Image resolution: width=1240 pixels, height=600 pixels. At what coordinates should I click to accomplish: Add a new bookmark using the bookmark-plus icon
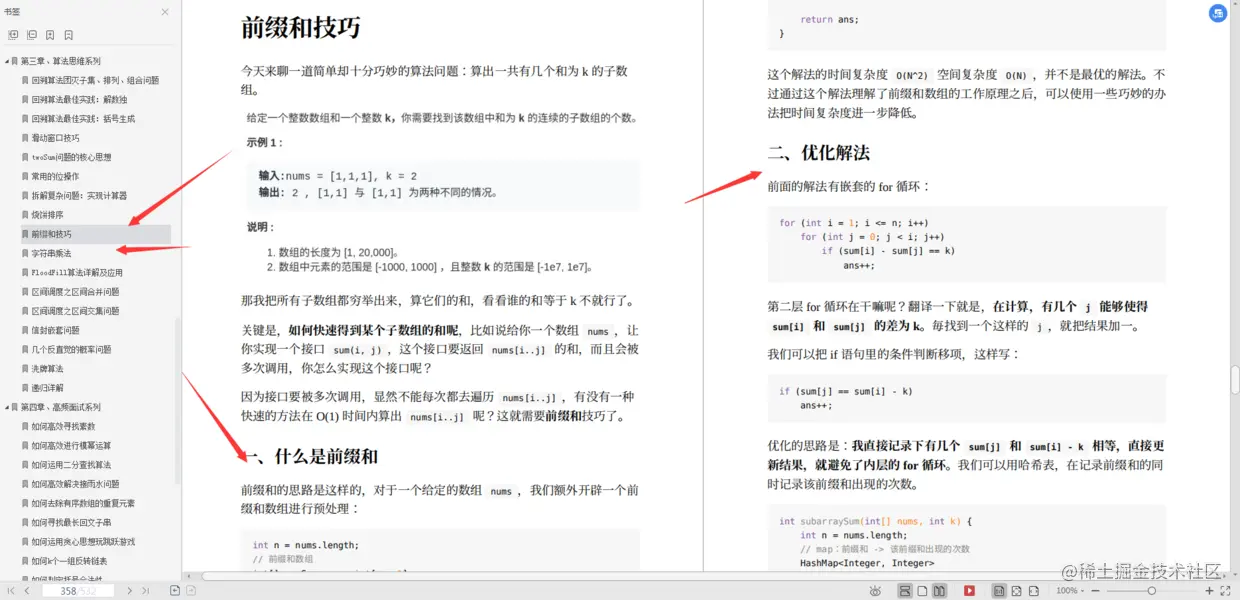tap(51, 35)
